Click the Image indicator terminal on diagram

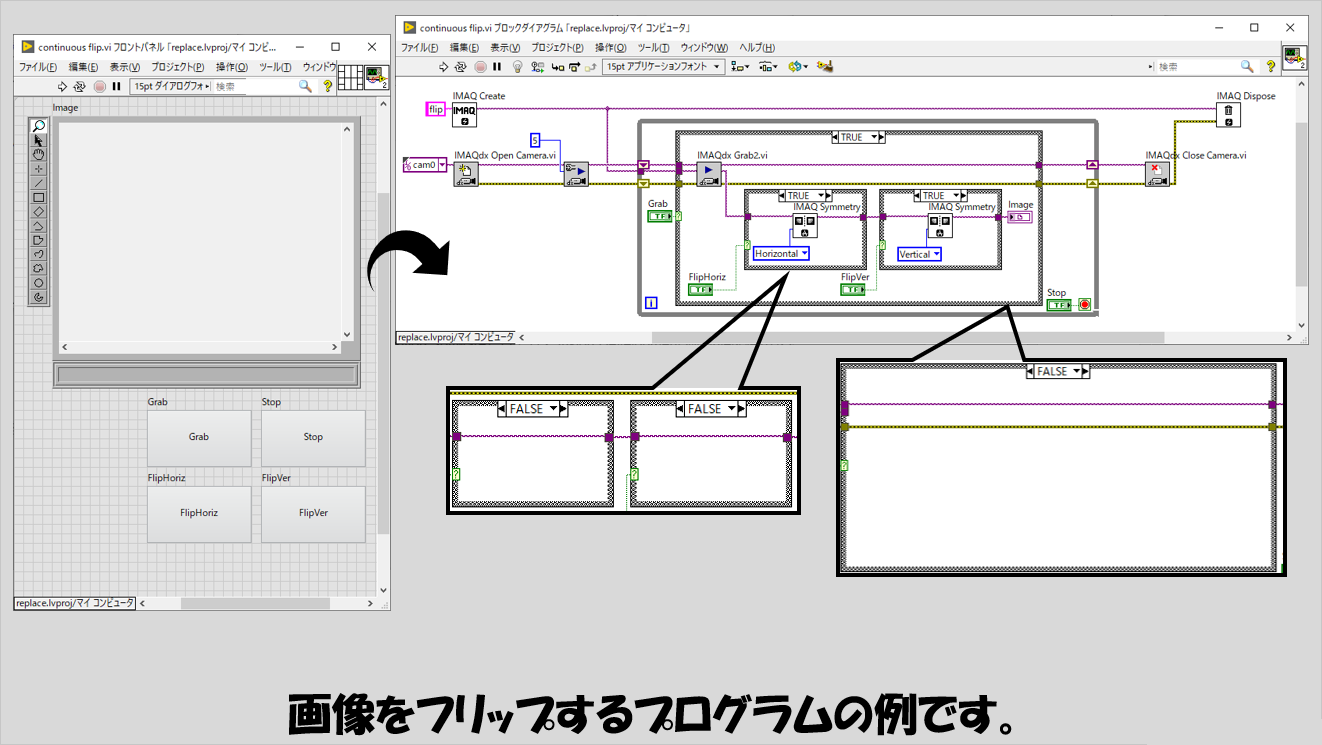coord(1020,216)
